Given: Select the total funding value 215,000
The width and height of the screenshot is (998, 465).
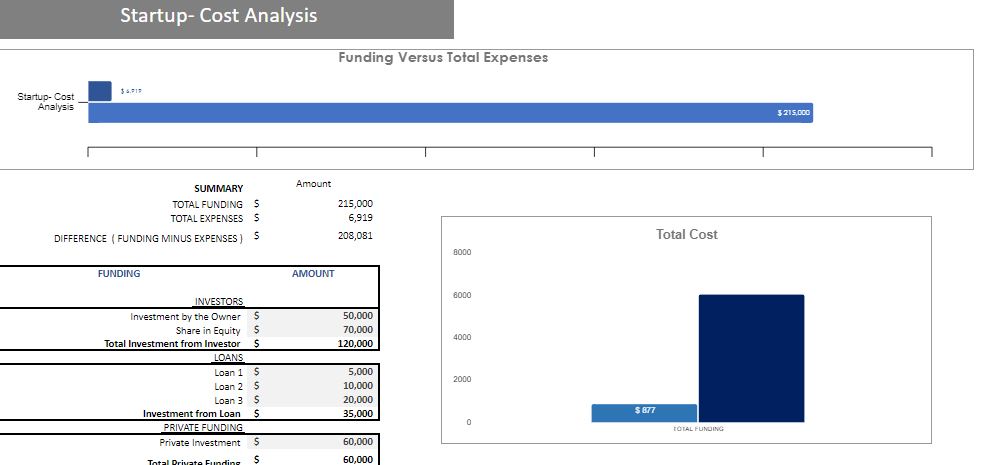Looking at the screenshot, I should click(355, 204).
